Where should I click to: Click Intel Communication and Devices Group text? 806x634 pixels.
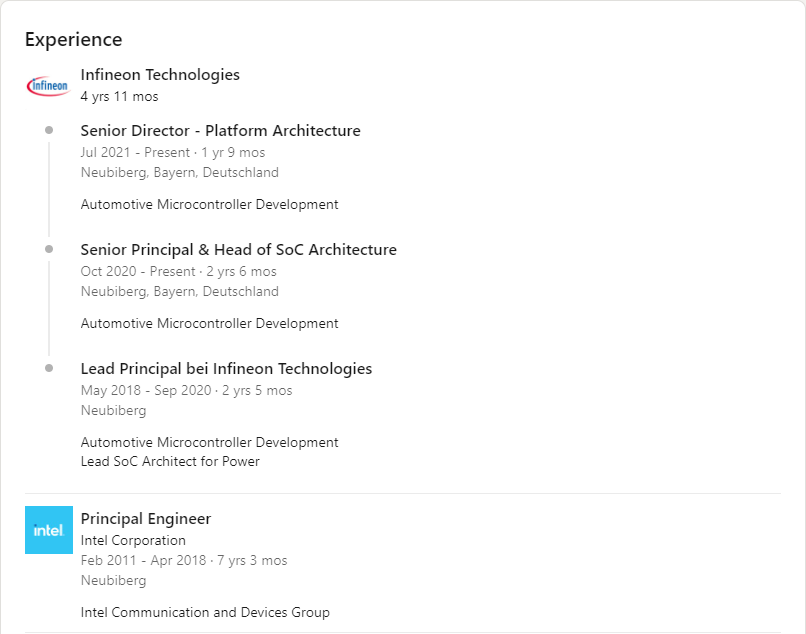pos(205,612)
